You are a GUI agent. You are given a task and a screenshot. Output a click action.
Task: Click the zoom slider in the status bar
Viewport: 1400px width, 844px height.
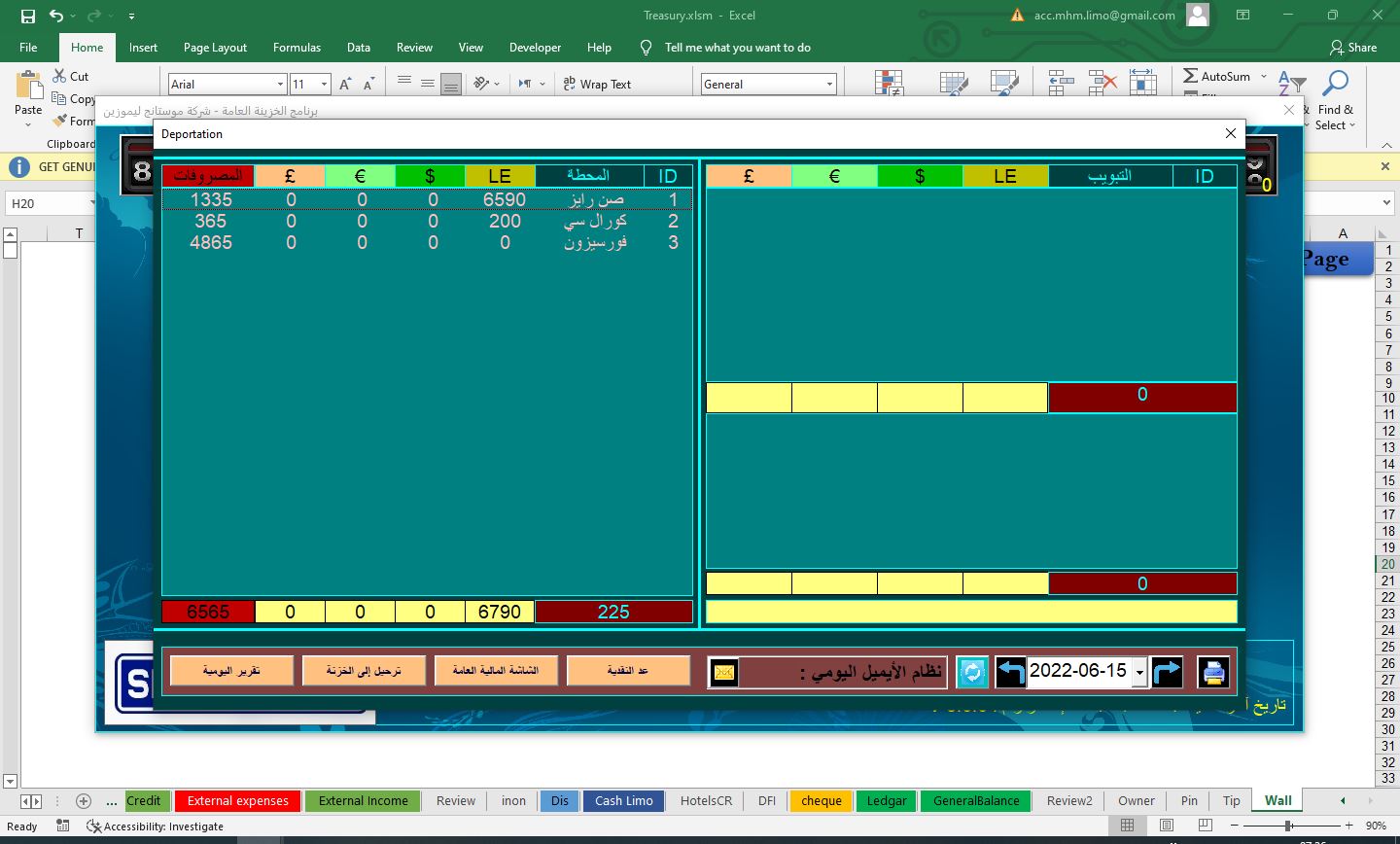tap(1288, 826)
